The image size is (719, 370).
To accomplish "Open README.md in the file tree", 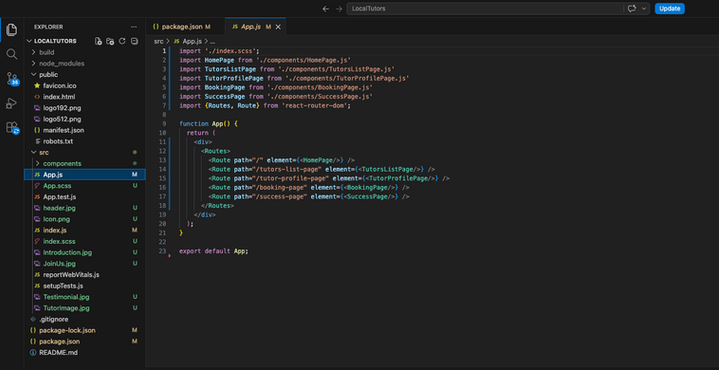I will (x=85, y=353).
